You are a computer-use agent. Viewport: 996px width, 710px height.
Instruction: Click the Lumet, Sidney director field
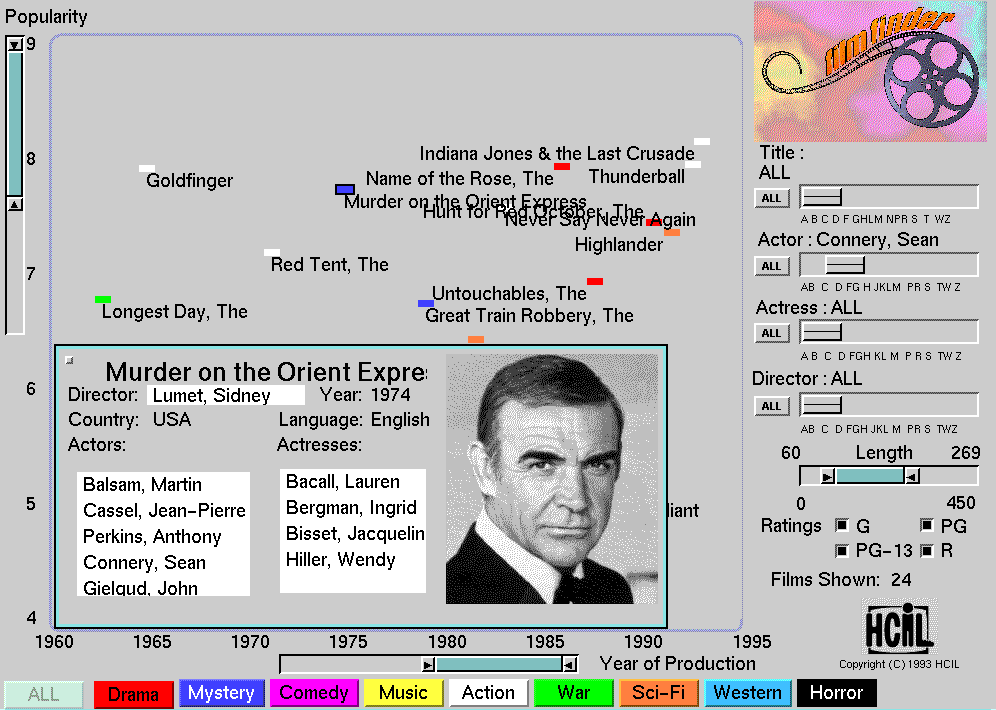[x=225, y=395]
